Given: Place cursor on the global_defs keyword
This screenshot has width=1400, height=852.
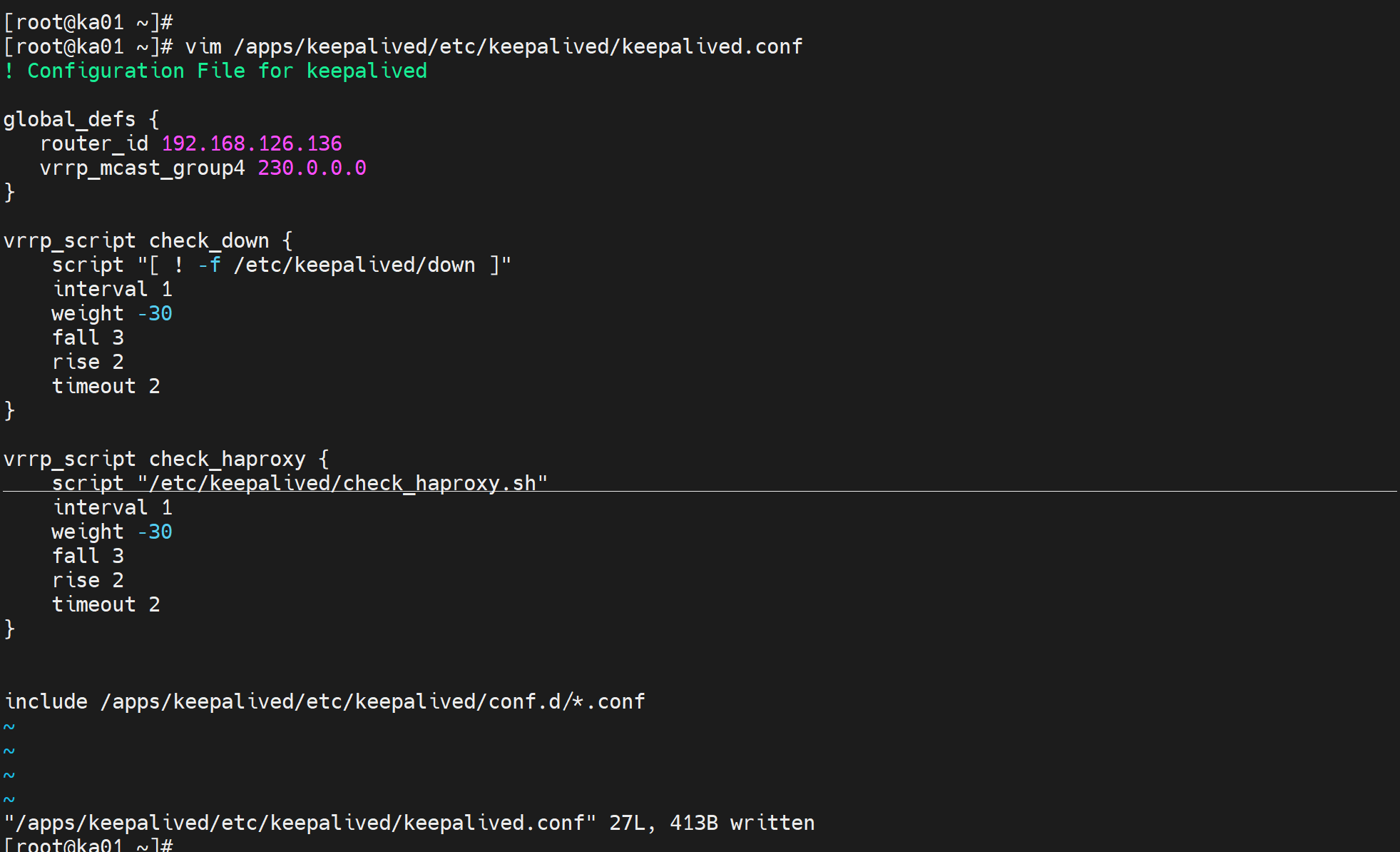Looking at the screenshot, I should [69, 119].
